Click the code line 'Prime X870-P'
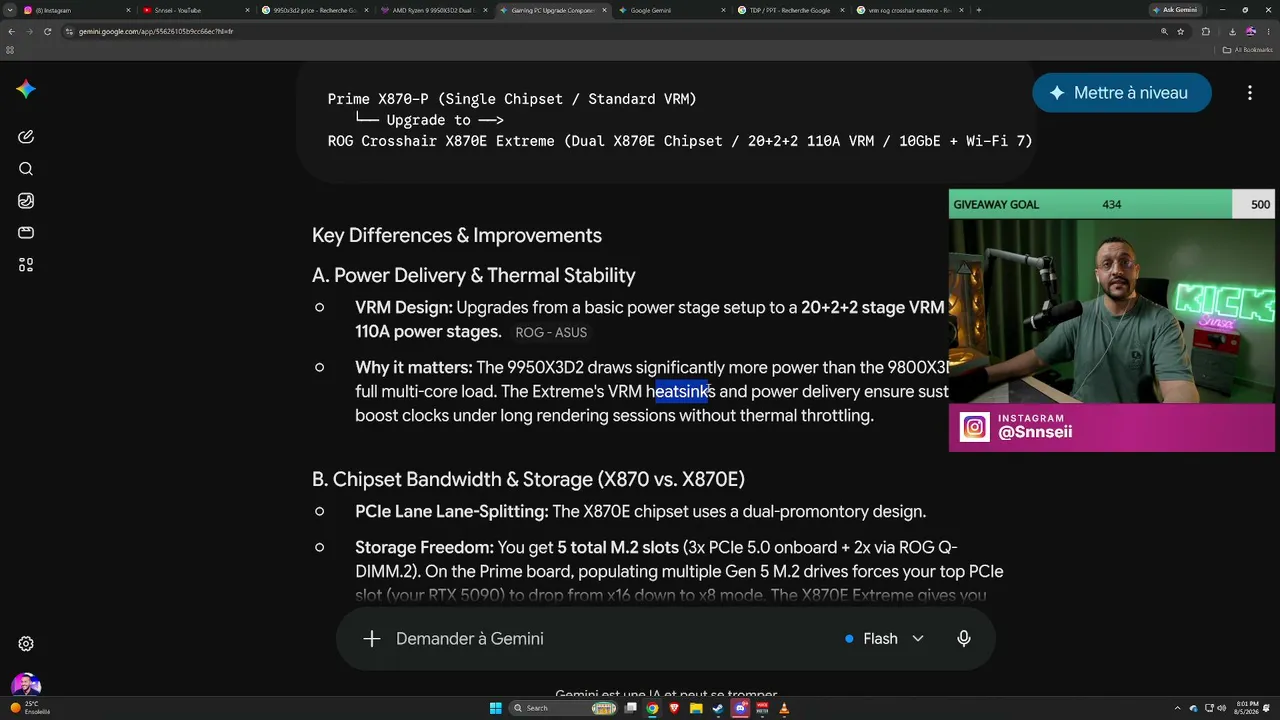This screenshot has width=1280, height=720. click(x=378, y=99)
